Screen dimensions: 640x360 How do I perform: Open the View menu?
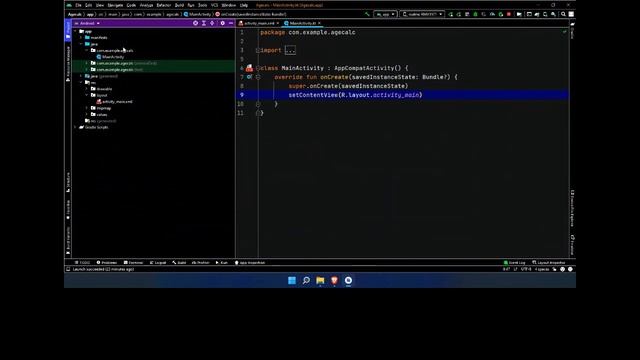pyautogui.click(x=100, y=5)
